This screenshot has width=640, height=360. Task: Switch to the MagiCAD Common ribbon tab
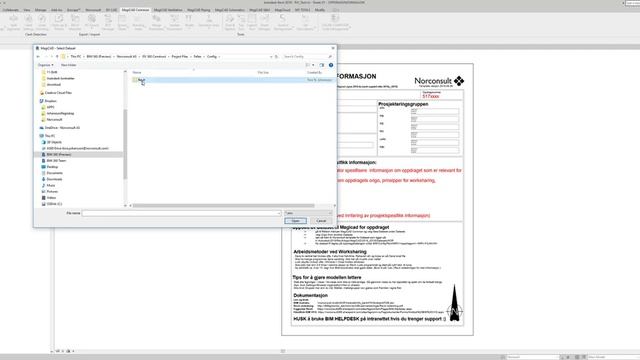pos(136,10)
